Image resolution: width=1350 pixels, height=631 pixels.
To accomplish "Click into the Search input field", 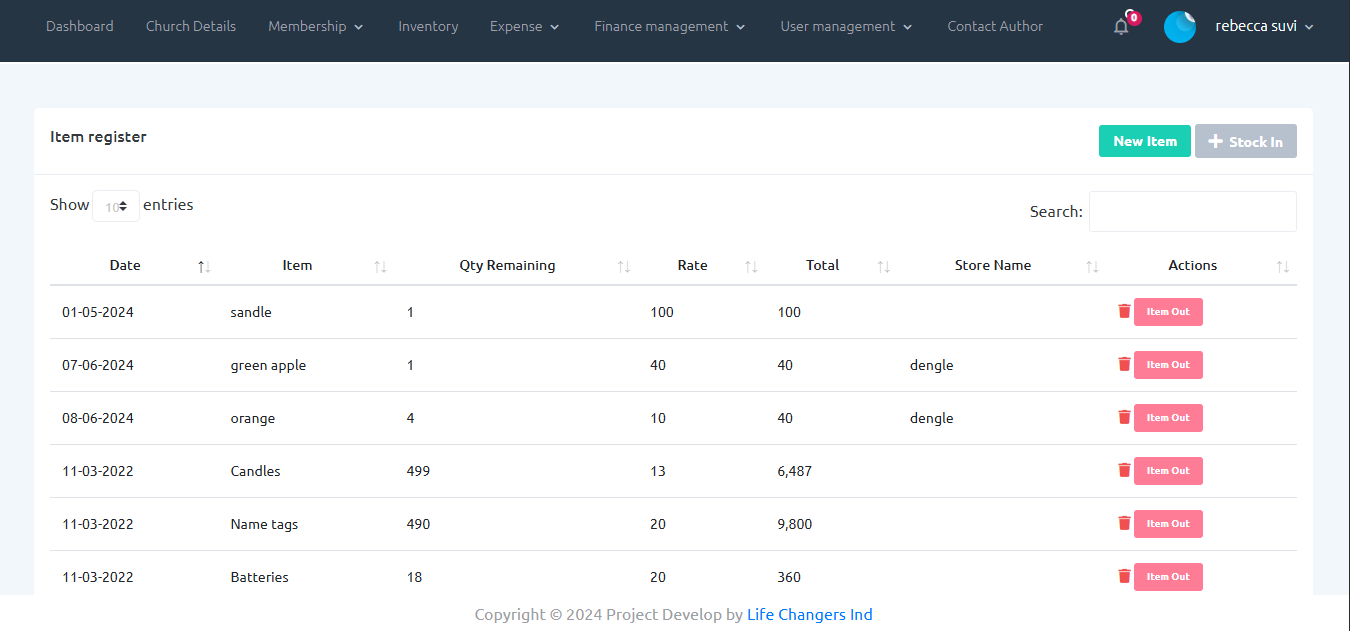I will pyautogui.click(x=1192, y=211).
